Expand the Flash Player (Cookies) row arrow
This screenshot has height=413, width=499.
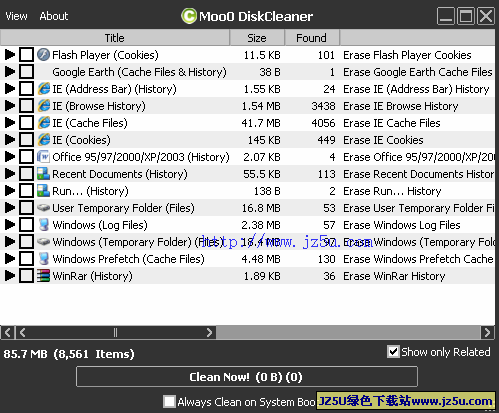(x=10, y=55)
